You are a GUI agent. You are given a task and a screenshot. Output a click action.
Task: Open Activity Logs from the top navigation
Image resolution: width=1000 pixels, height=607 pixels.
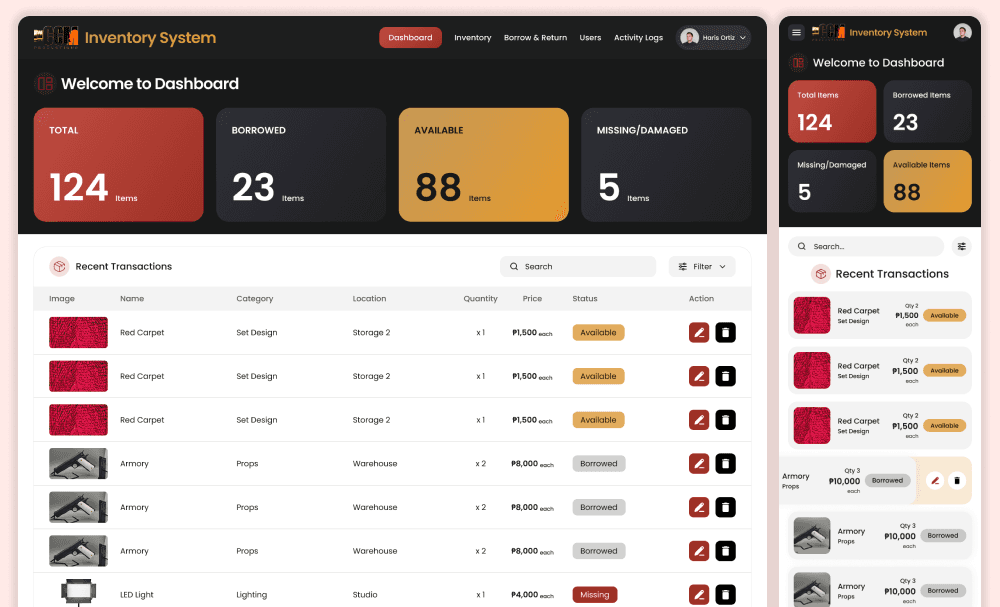(x=638, y=38)
